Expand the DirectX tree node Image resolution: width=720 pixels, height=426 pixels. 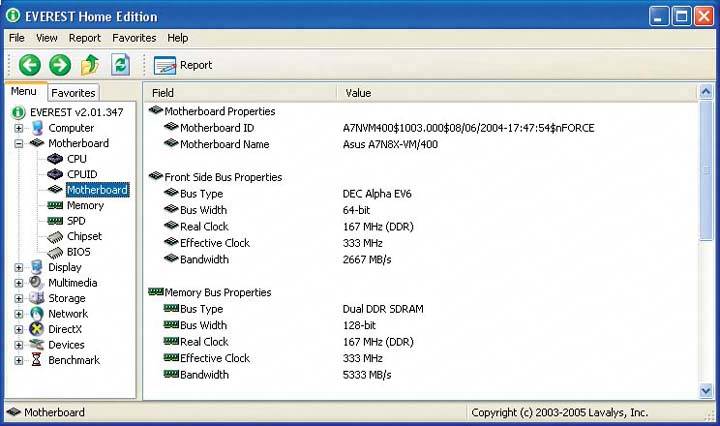point(19,329)
